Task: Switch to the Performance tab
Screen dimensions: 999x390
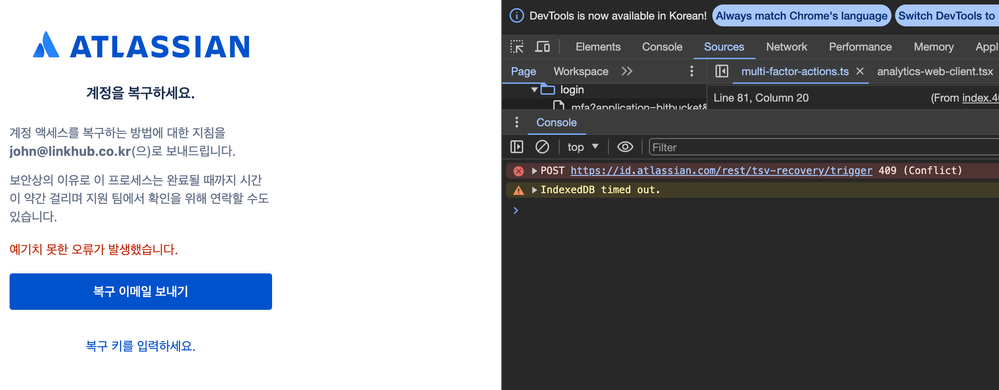Action: (x=860, y=47)
